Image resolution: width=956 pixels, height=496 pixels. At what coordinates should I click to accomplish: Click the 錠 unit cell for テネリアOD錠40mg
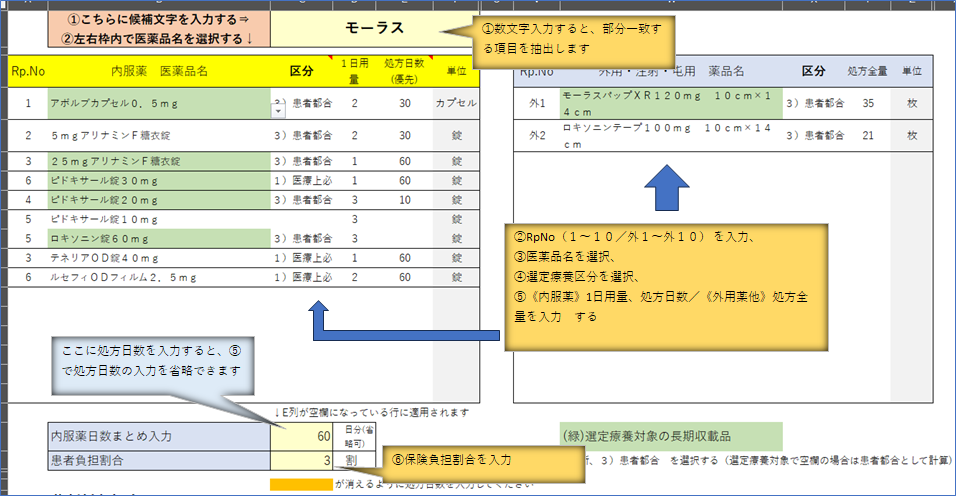456,258
